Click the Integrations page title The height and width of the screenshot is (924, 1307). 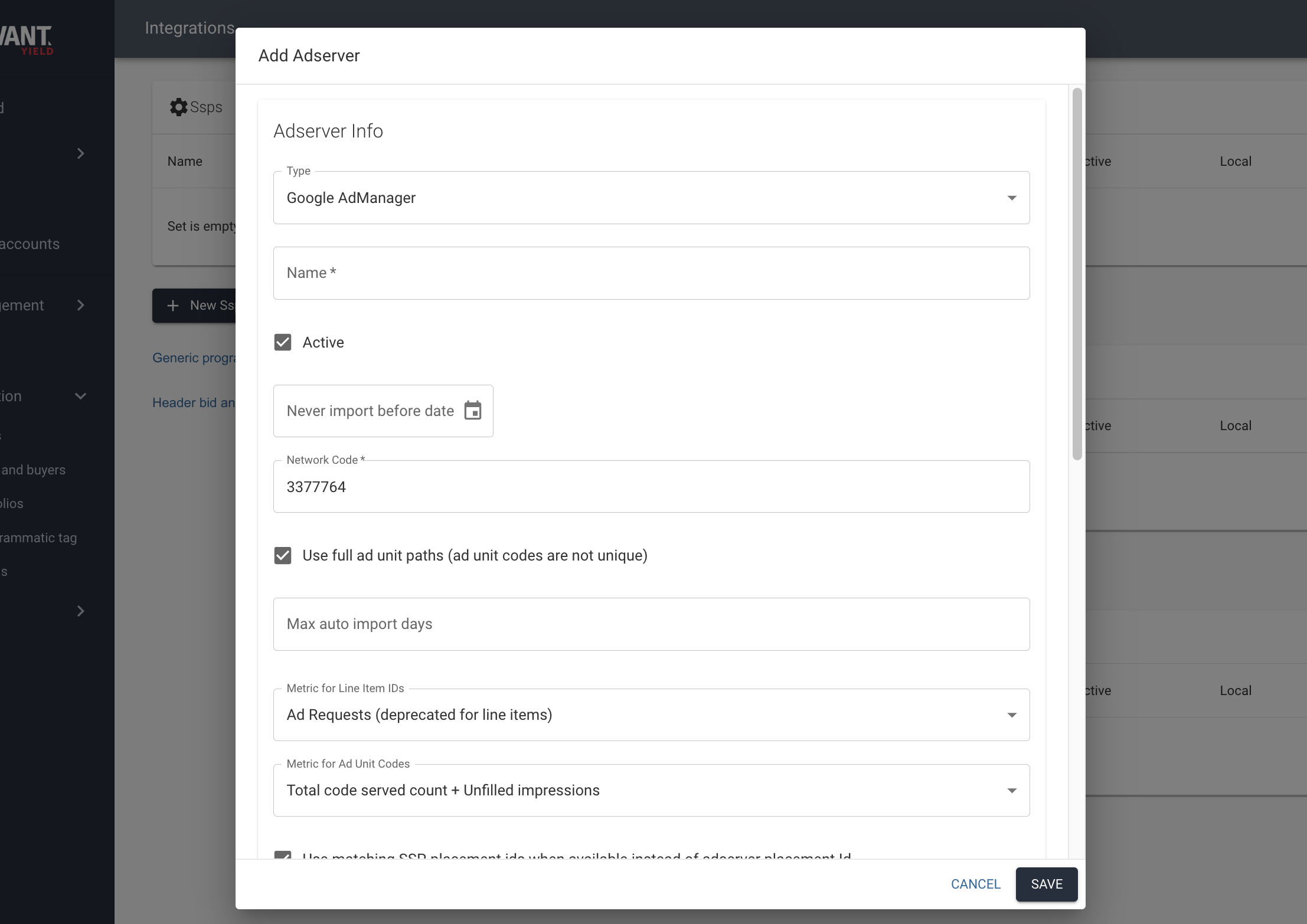189,28
